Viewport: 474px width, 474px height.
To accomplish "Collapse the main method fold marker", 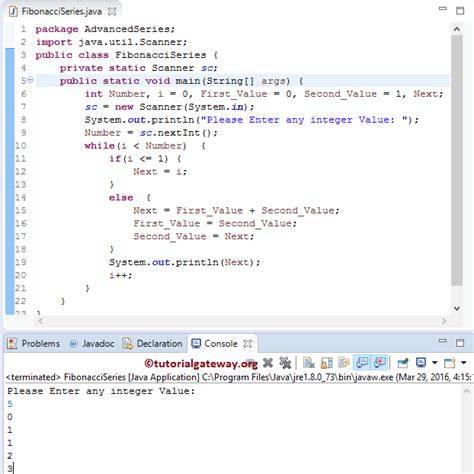I will [30, 80].
